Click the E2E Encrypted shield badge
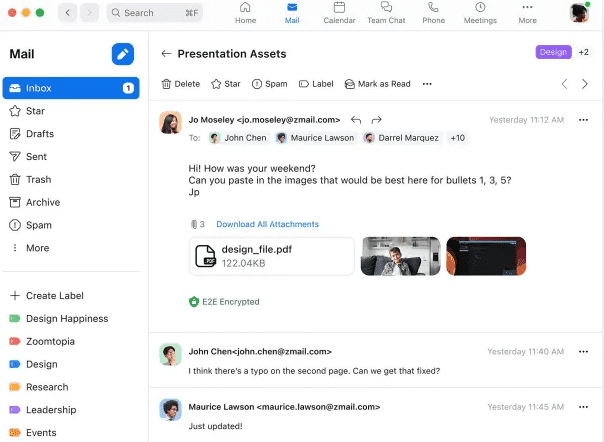The height and width of the screenshot is (442, 604). coord(224,302)
